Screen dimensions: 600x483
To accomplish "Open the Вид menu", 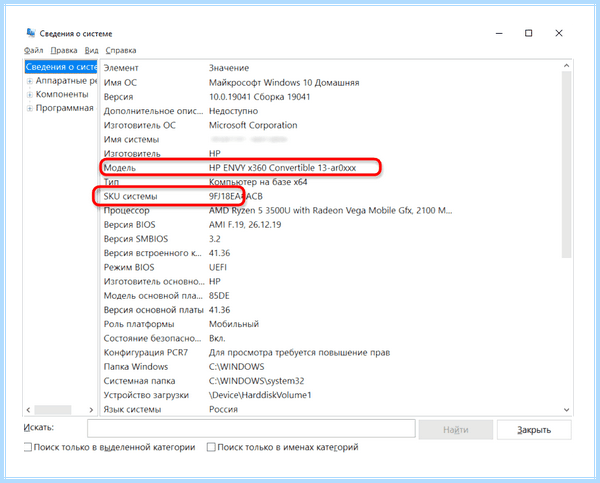I will (x=91, y=51).
